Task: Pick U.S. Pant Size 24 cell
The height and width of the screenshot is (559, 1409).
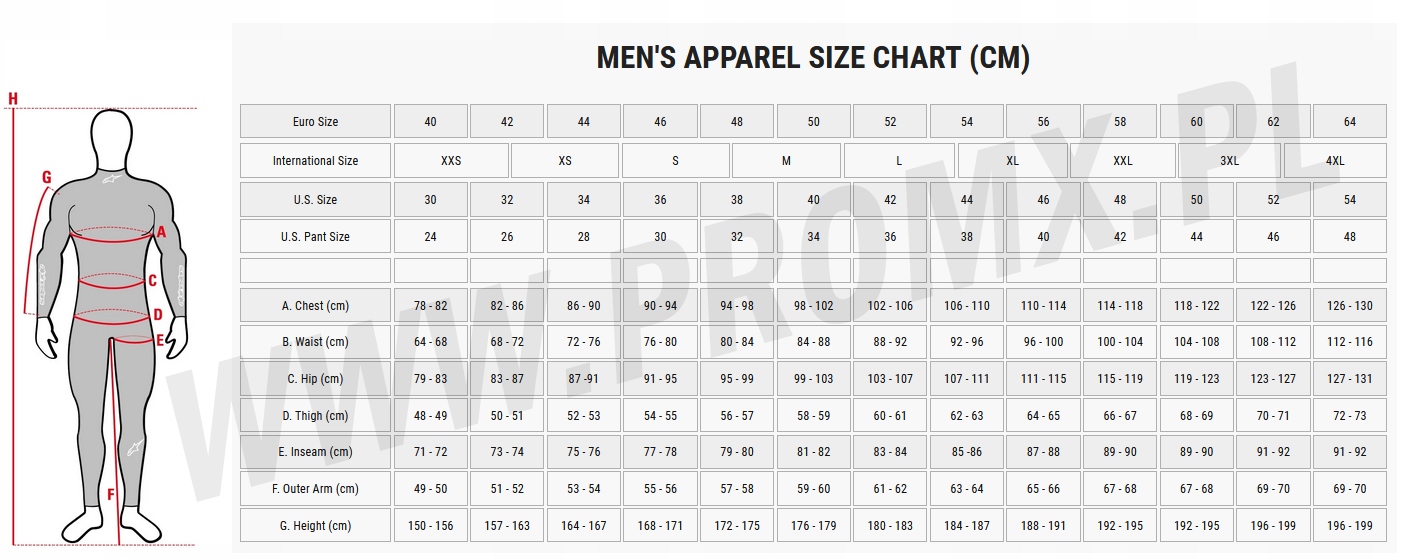Action: [430, 237]
